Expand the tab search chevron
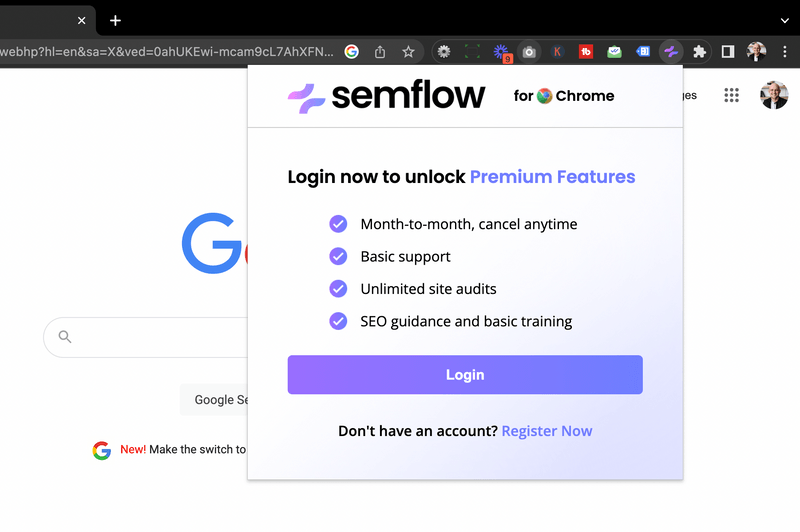 coord(785,20)
